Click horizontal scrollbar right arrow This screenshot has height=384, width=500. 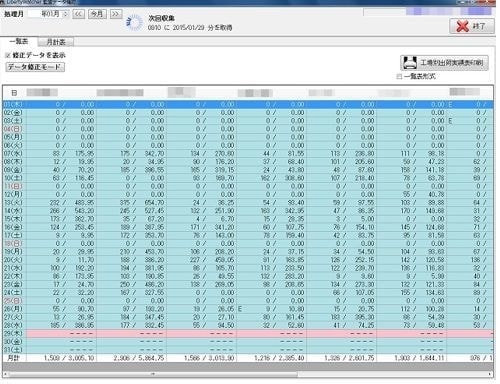click(x=490, y=374)
